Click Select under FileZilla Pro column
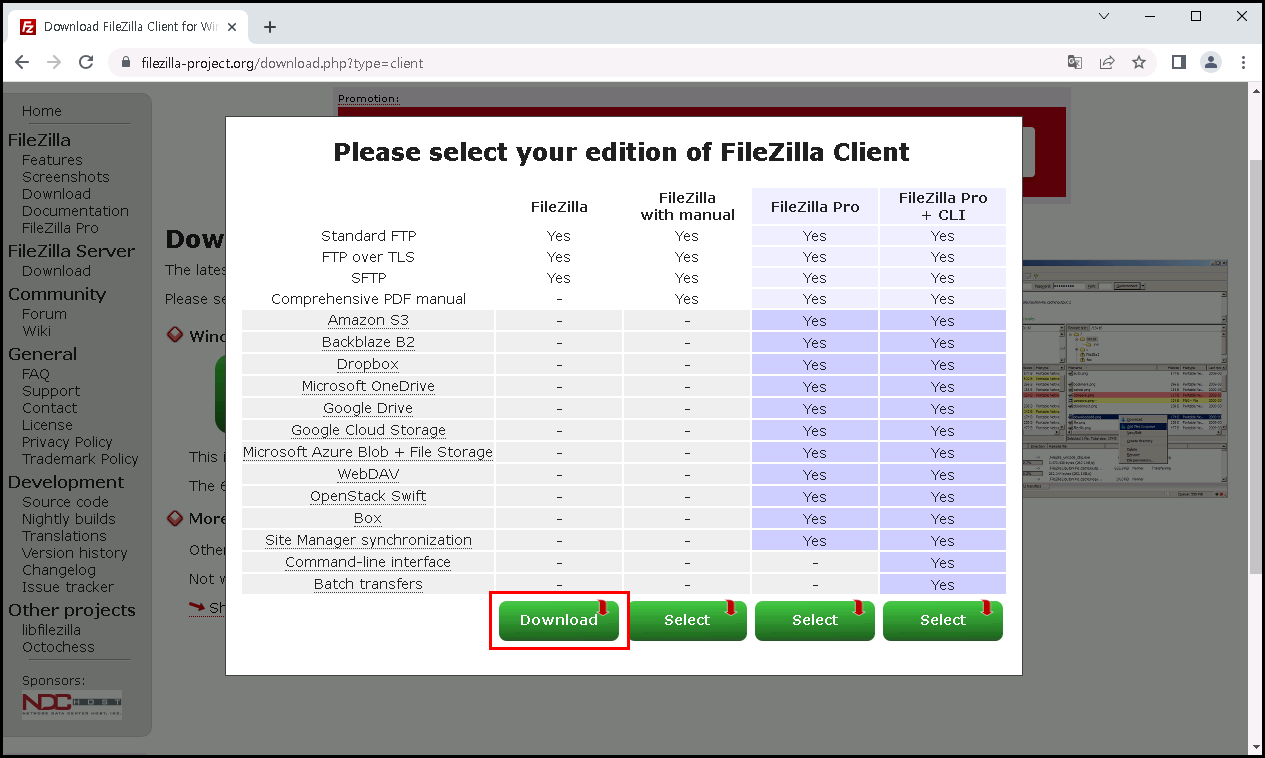1265x758 pixels. pos(815,620)
